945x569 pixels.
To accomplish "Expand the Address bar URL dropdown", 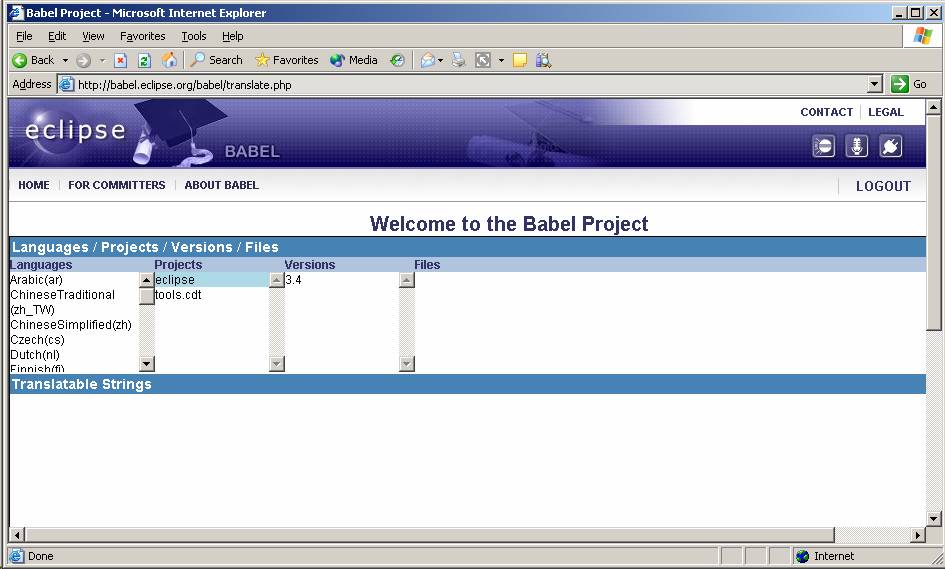I will pyautogui.click(x=875, y=84).
